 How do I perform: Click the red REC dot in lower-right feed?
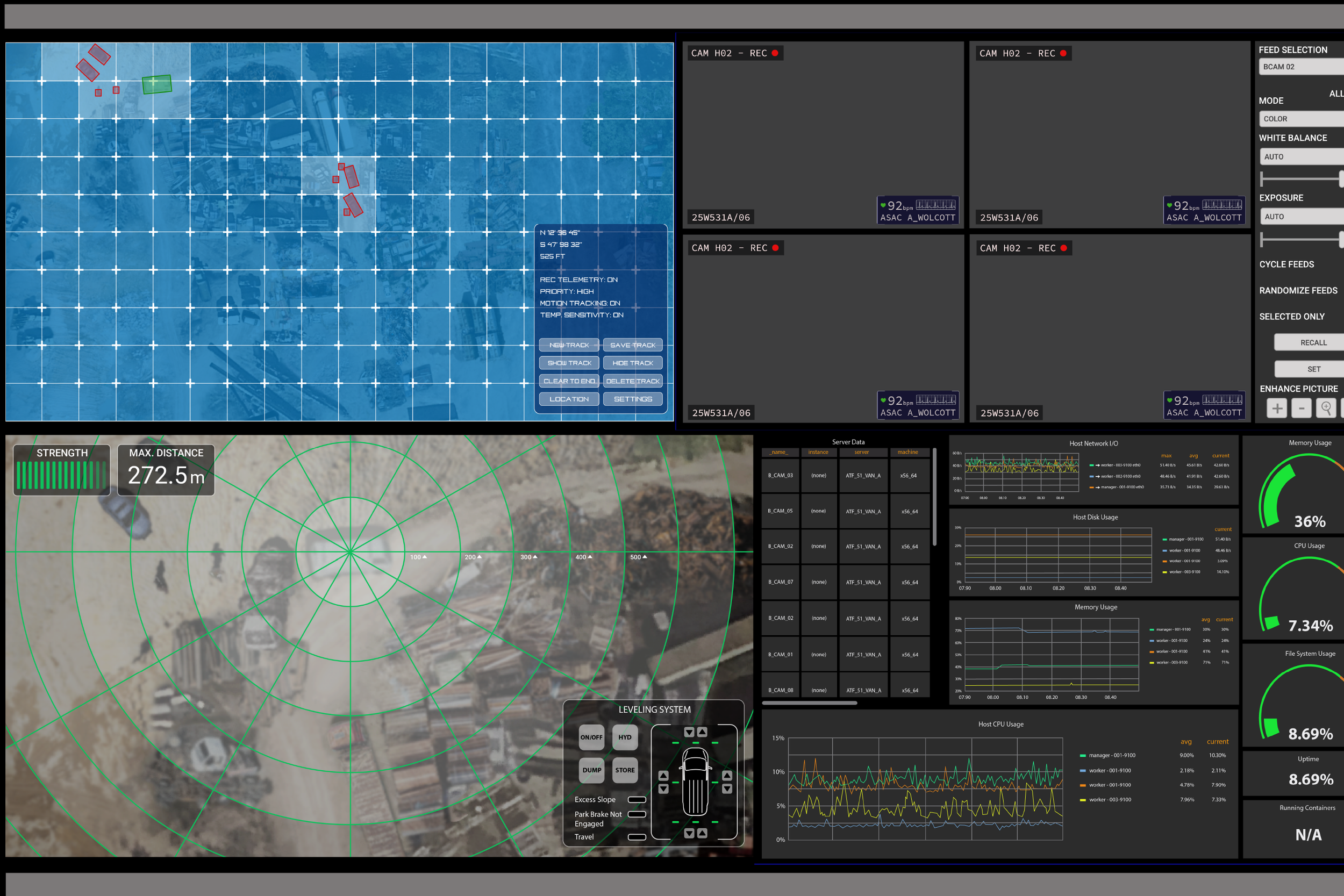click(x=1063, y=248)
